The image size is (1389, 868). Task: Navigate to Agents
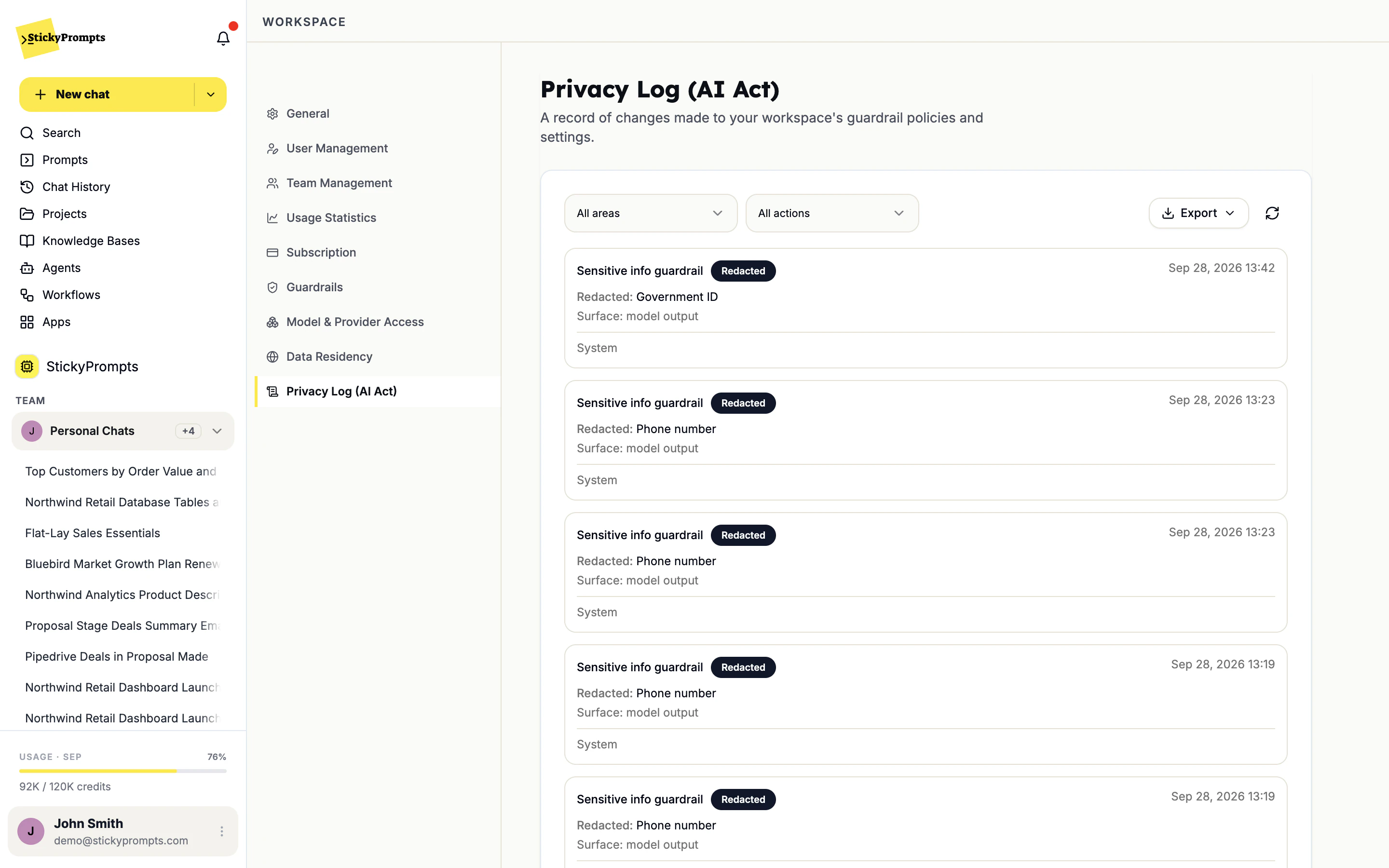click(x=50, y=268)
